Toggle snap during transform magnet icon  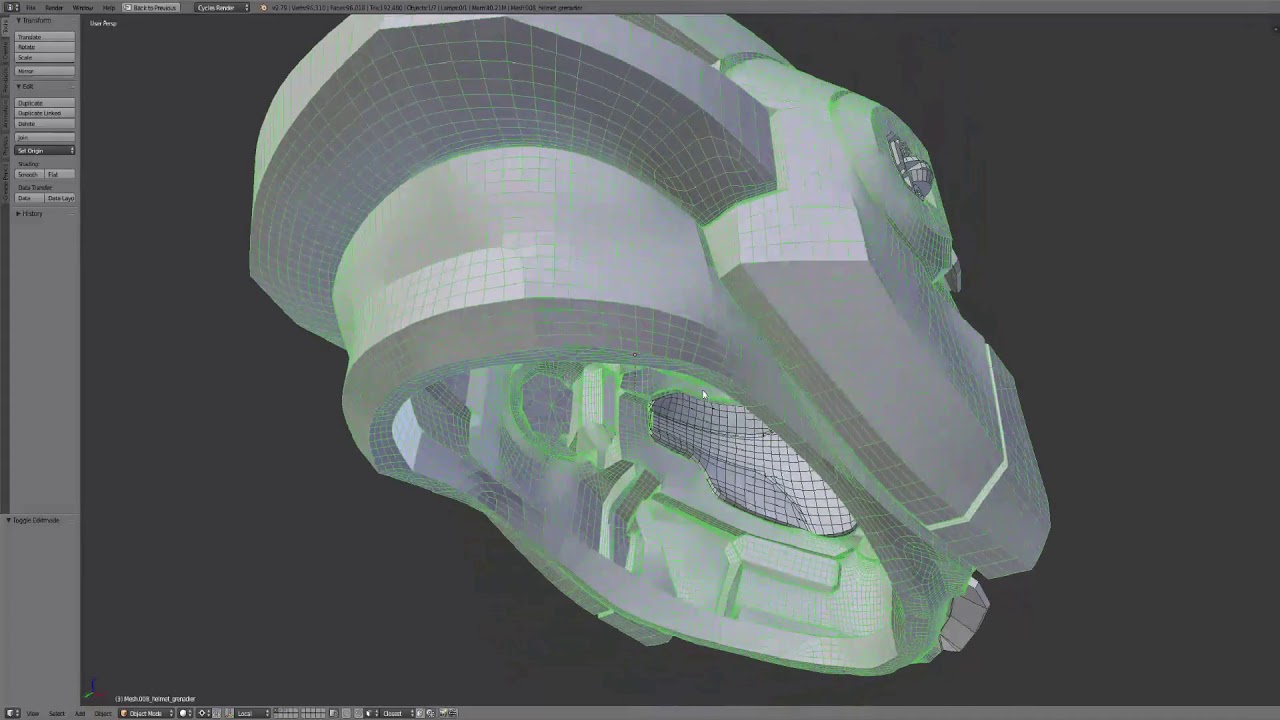359,713
